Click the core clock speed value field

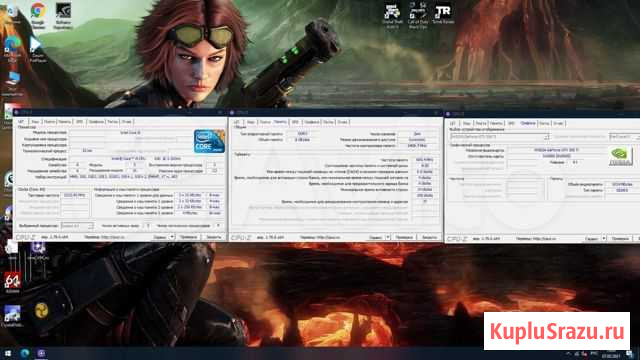[74, 196]
